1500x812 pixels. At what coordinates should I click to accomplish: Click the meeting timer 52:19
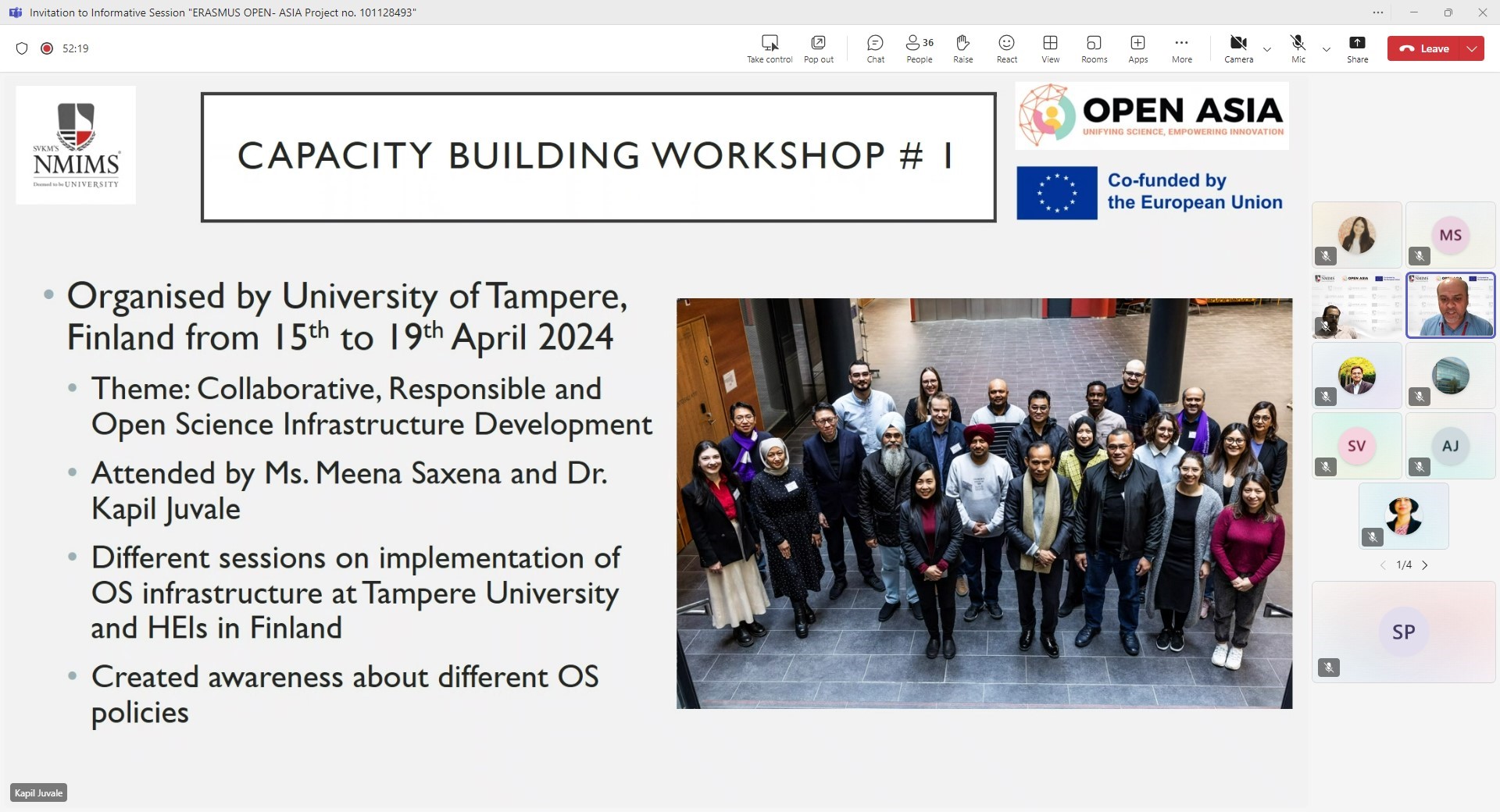tap(75, 48)
